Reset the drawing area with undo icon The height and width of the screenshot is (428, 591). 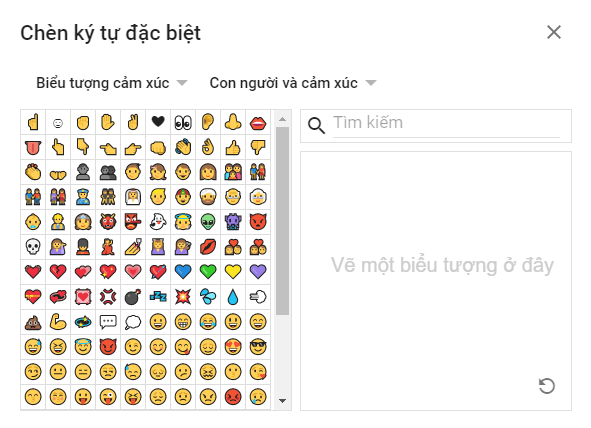tap(547, 386)
